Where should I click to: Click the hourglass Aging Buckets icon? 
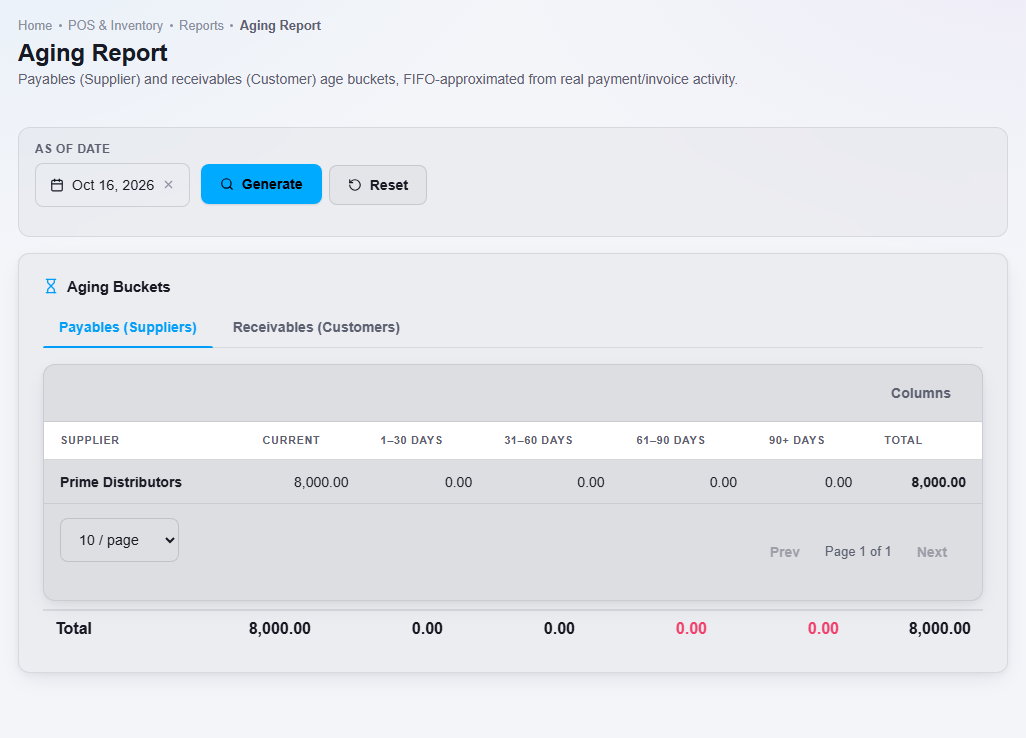(50, 287)
